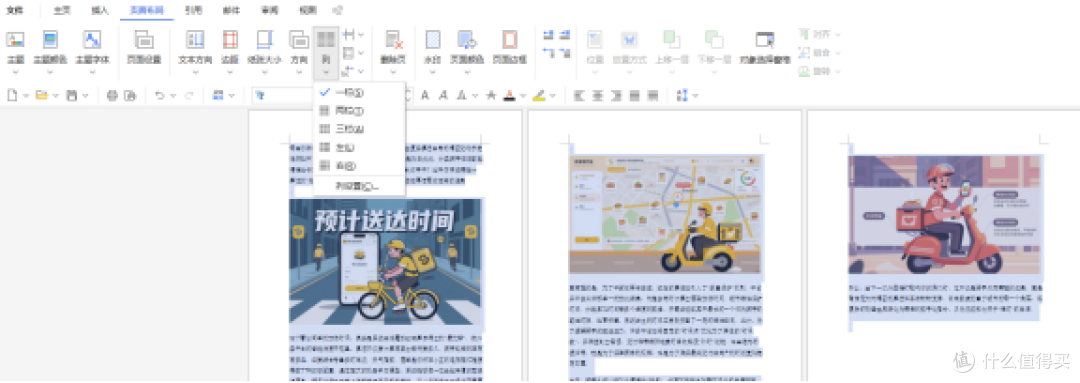
Task: Choose 两栏 two columns from menu
Action: point(359,110)
